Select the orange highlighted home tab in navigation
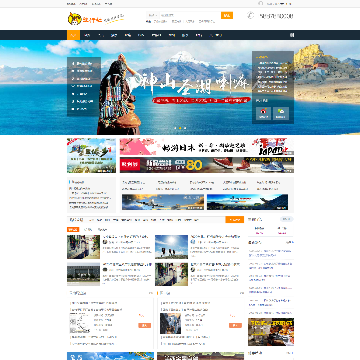This screenshot has width=360, height=360. pyautogui.click(x=73, y=35)
